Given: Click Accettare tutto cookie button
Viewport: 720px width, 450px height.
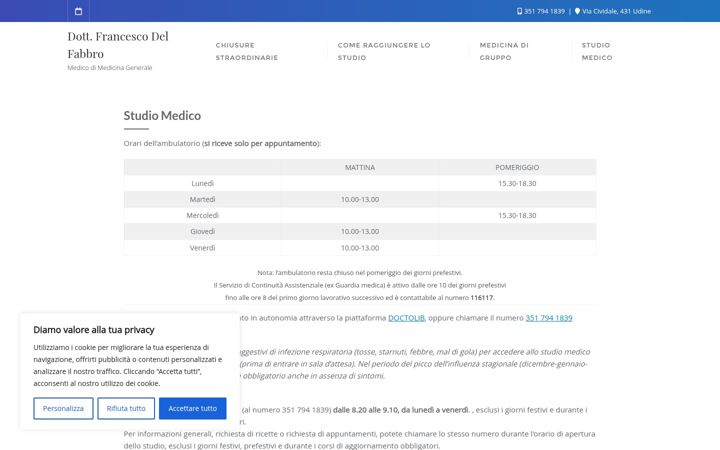Looking at the screenshot, I should 192,408.
